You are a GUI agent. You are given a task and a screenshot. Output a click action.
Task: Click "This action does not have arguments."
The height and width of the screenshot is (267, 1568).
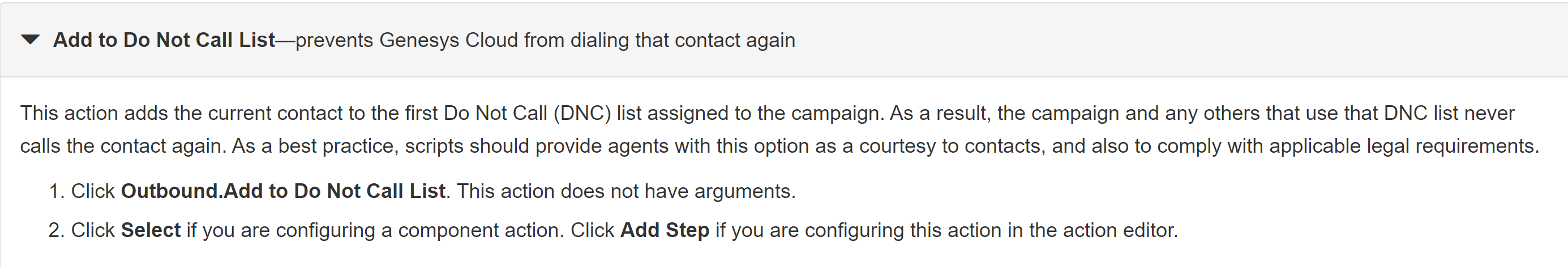point(626,191)
